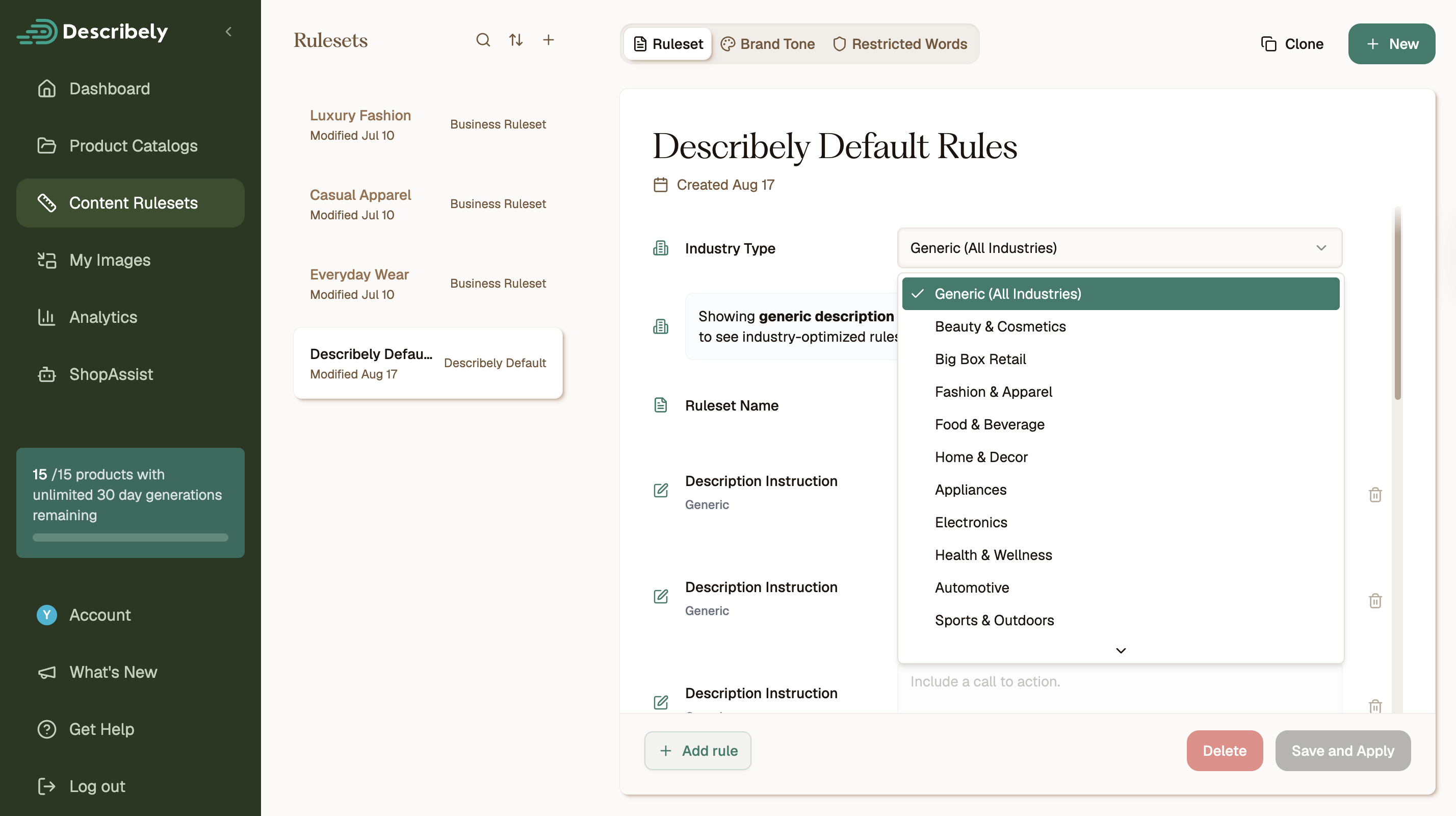
Task: Choose Beauty & Cosmetics option
Action: (1120, 327)
